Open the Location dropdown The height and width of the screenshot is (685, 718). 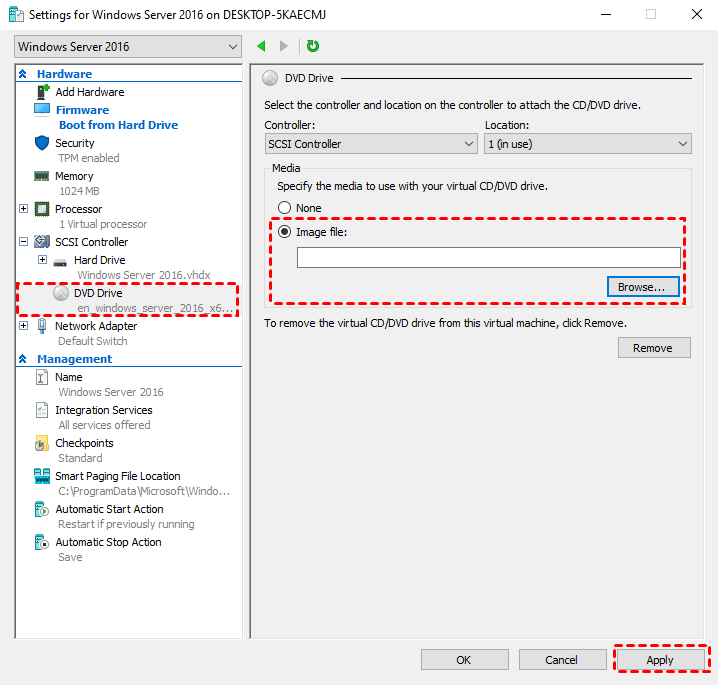[587, 144]
